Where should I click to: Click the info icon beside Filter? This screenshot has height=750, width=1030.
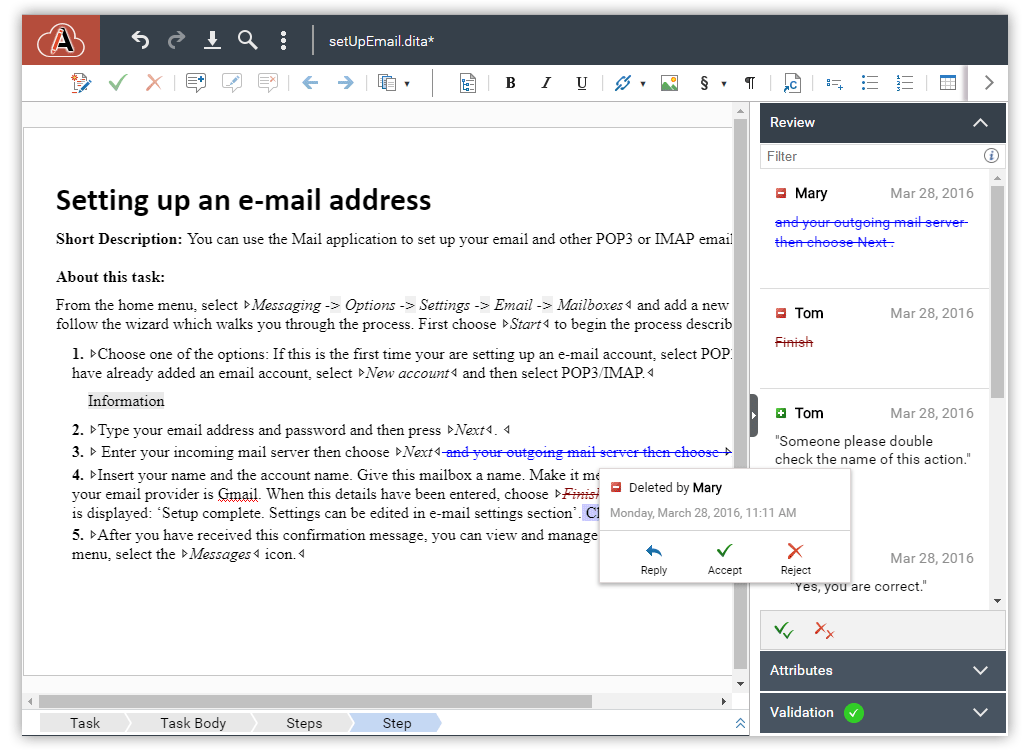(991, 156)
